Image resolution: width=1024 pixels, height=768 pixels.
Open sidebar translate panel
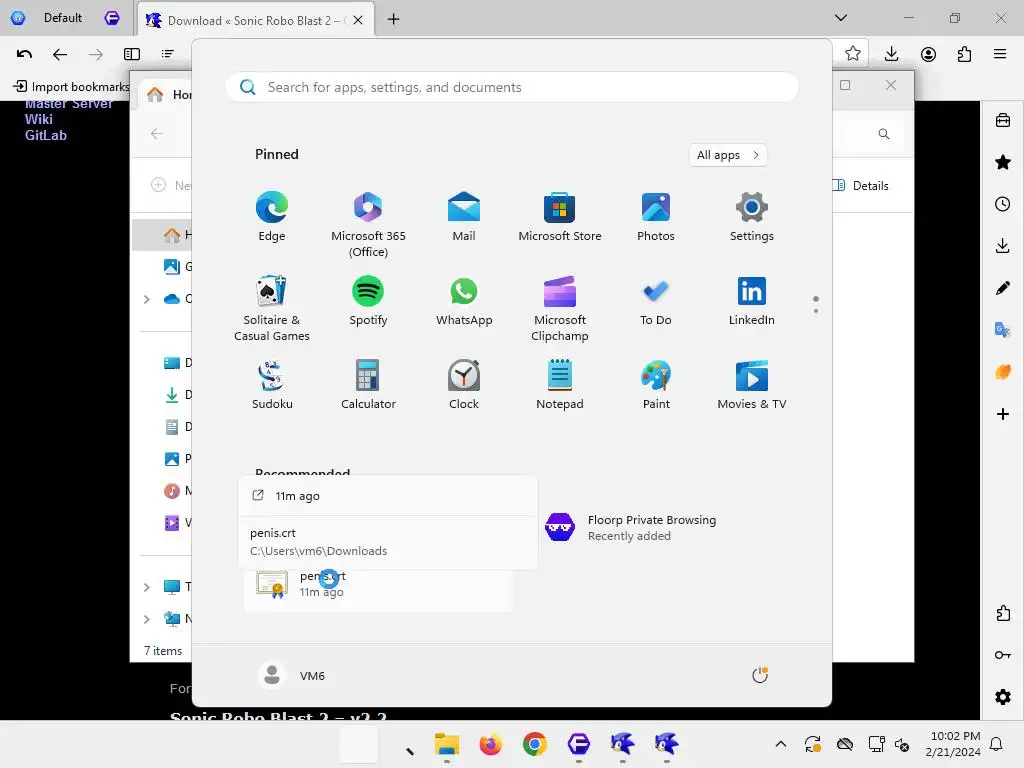pos(1003,330)
